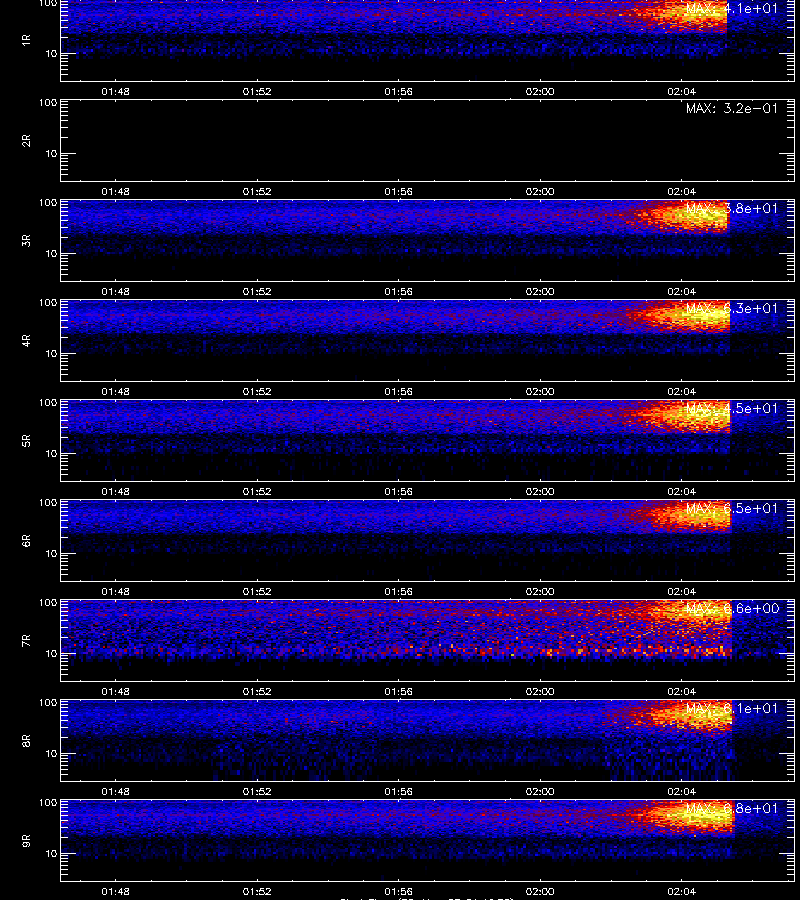Image resolution: width=800 pixels, height=900 pixels.
Task: Click the 2R panel axis label
Action: point(26,141)
